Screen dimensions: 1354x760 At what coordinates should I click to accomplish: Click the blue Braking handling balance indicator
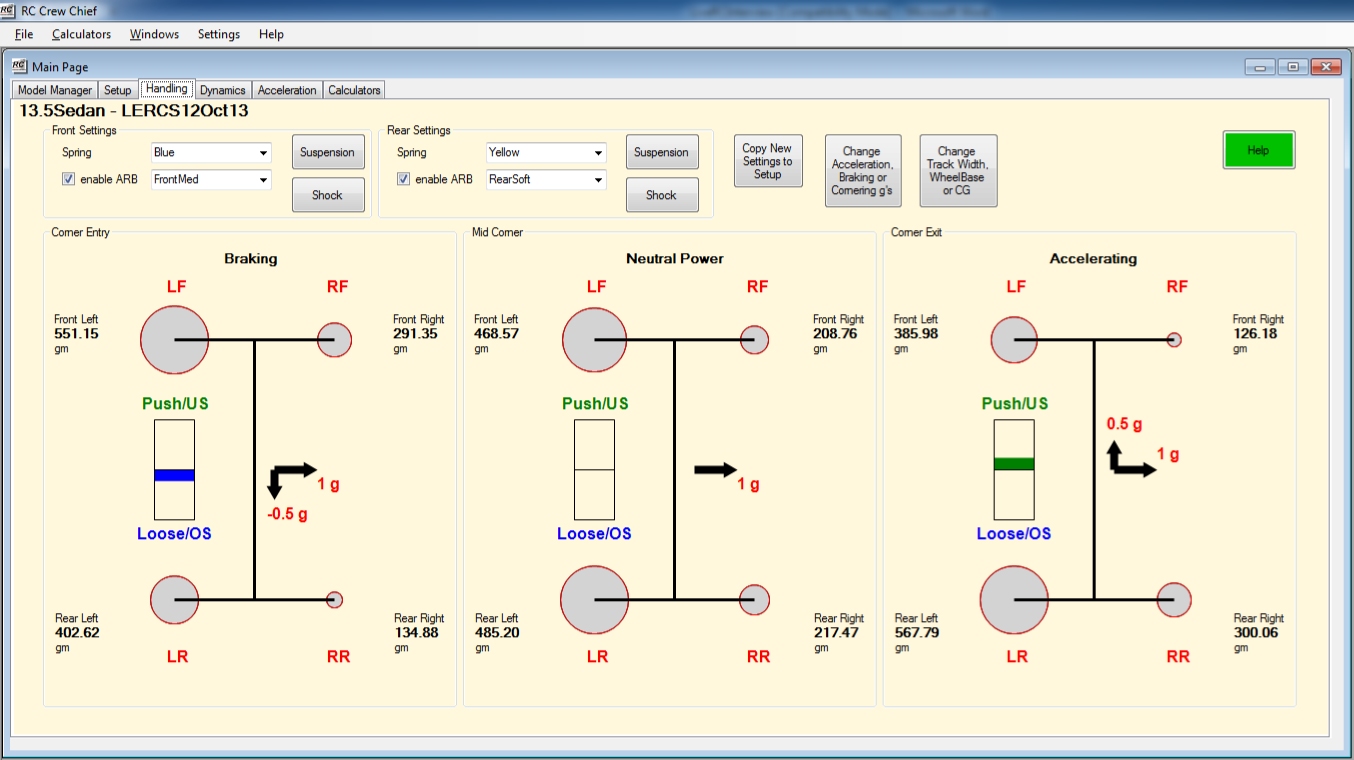(x=174, y=475)
